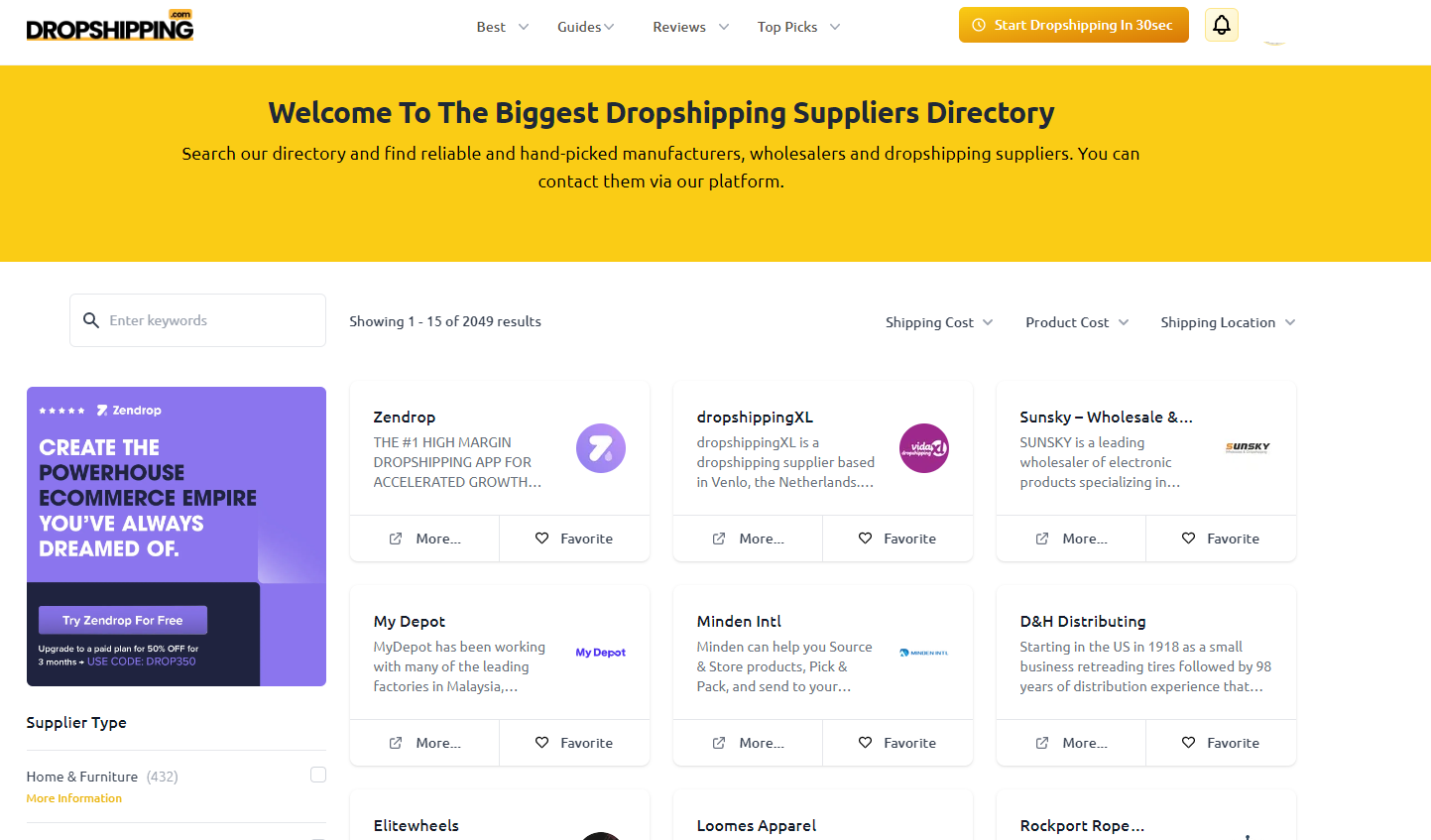Click the heart icon on Zendrop card
The width and height of the screenshot is (1431, 840).
pyautogui.click(x=541, y=539)
